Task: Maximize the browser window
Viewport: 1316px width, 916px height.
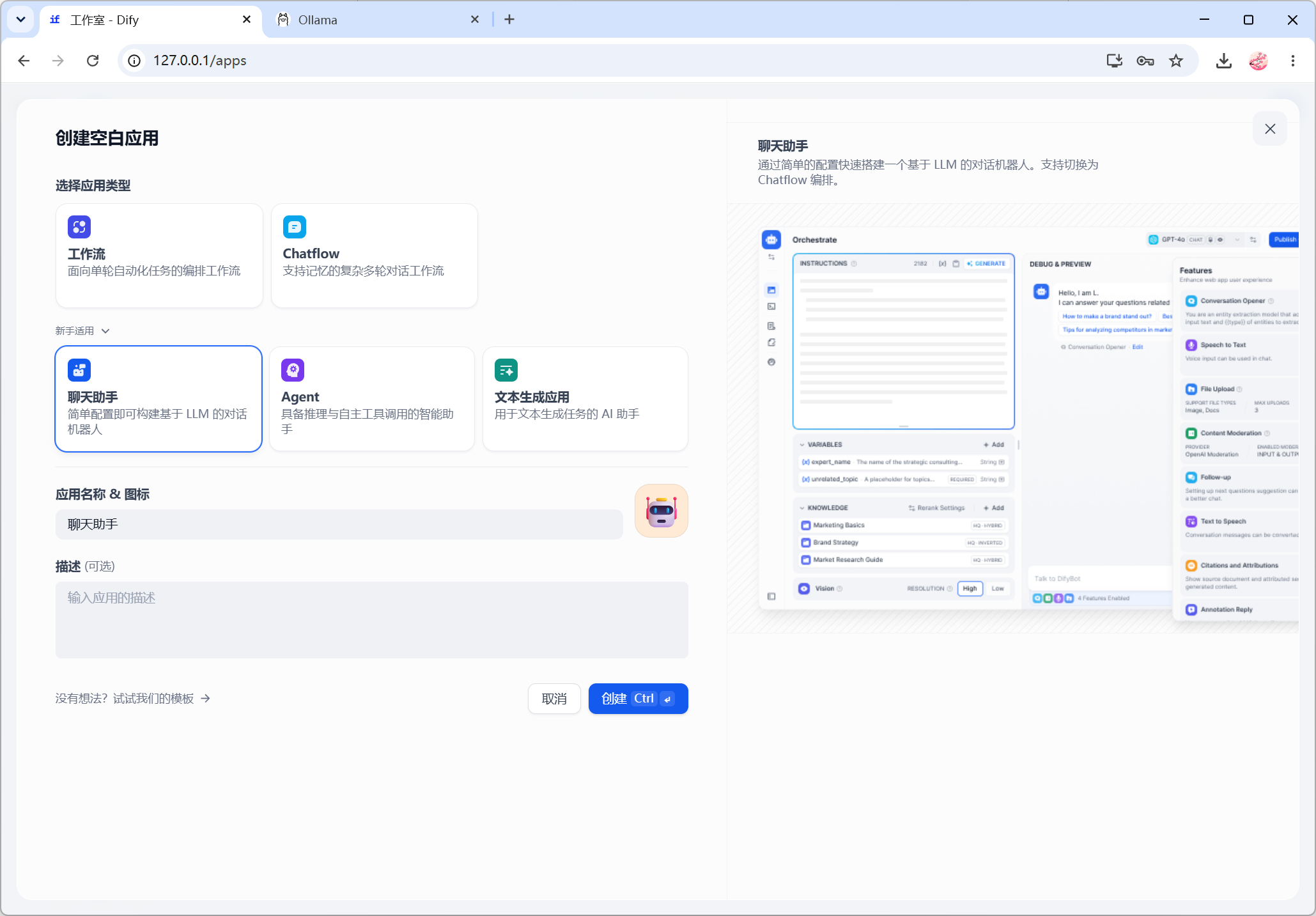Action: [x=1248, y=20]
